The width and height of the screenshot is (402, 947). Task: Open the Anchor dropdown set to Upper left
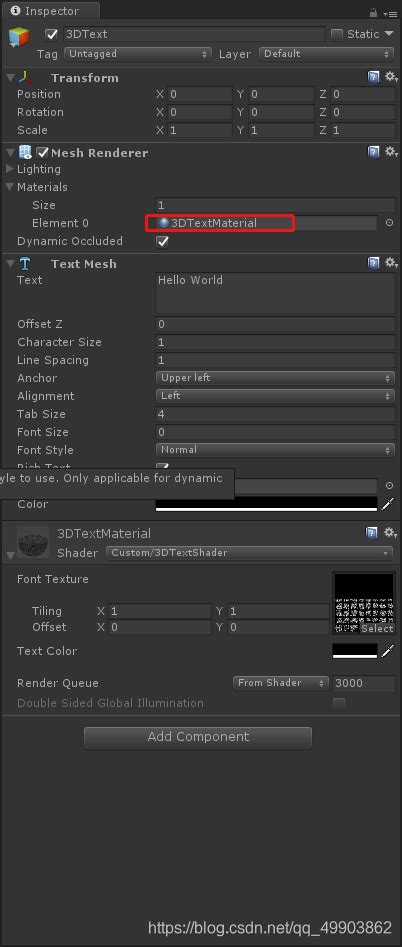pos(275,378)
